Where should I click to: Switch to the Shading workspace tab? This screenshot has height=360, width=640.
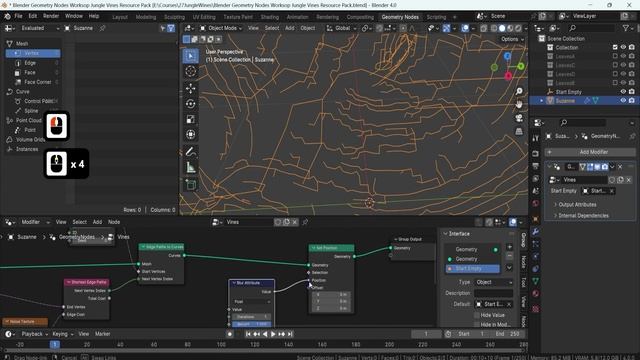click(270, 17)
